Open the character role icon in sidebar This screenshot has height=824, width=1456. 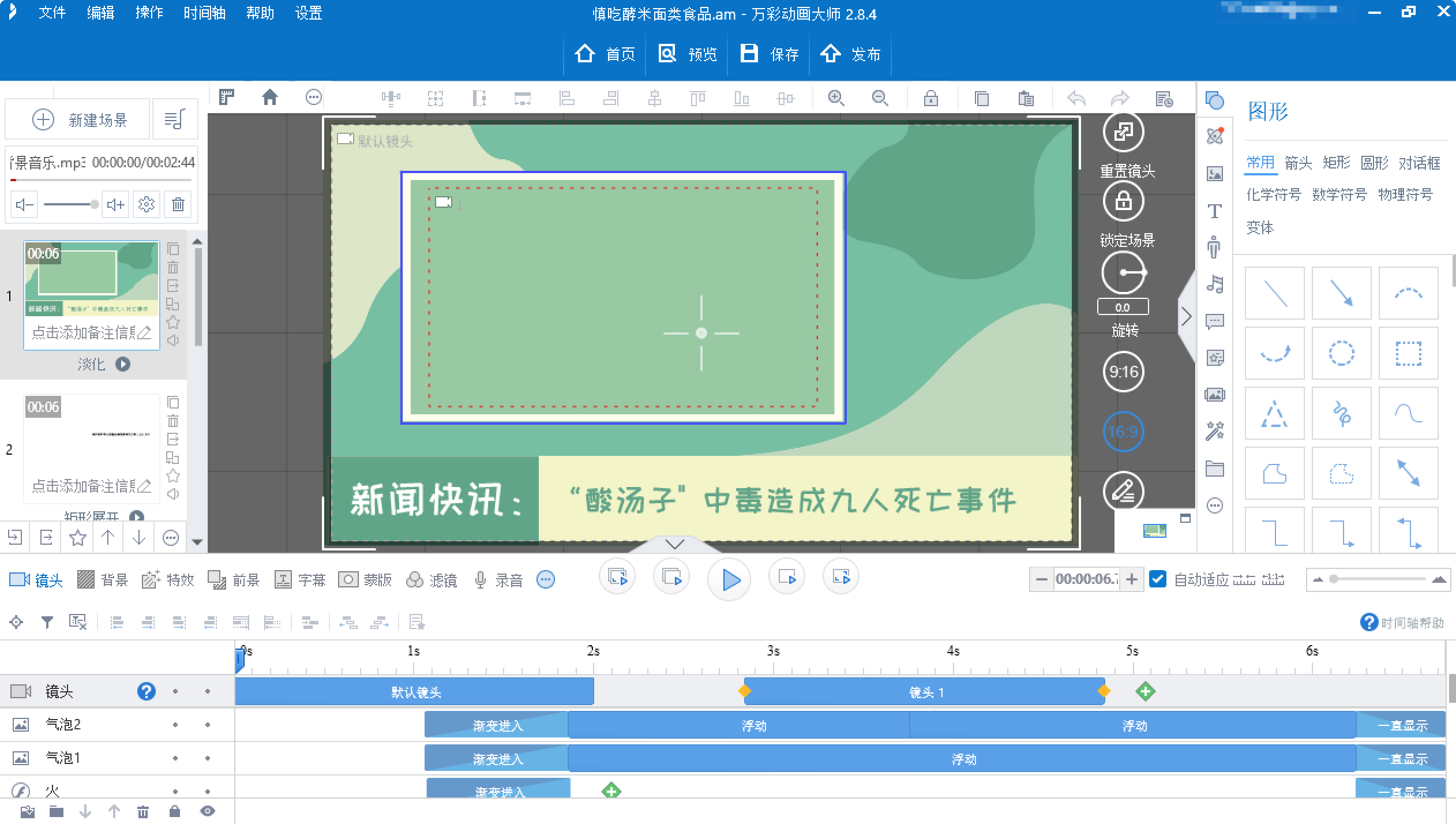(1214, 247)
